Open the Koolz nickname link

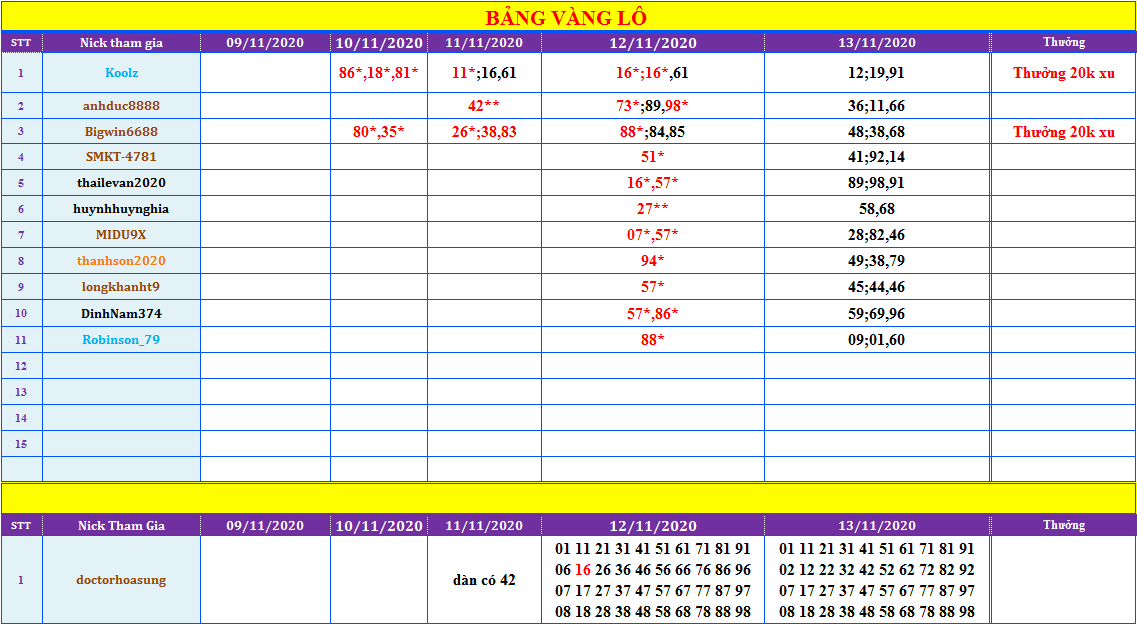click(x=121, y=73)
